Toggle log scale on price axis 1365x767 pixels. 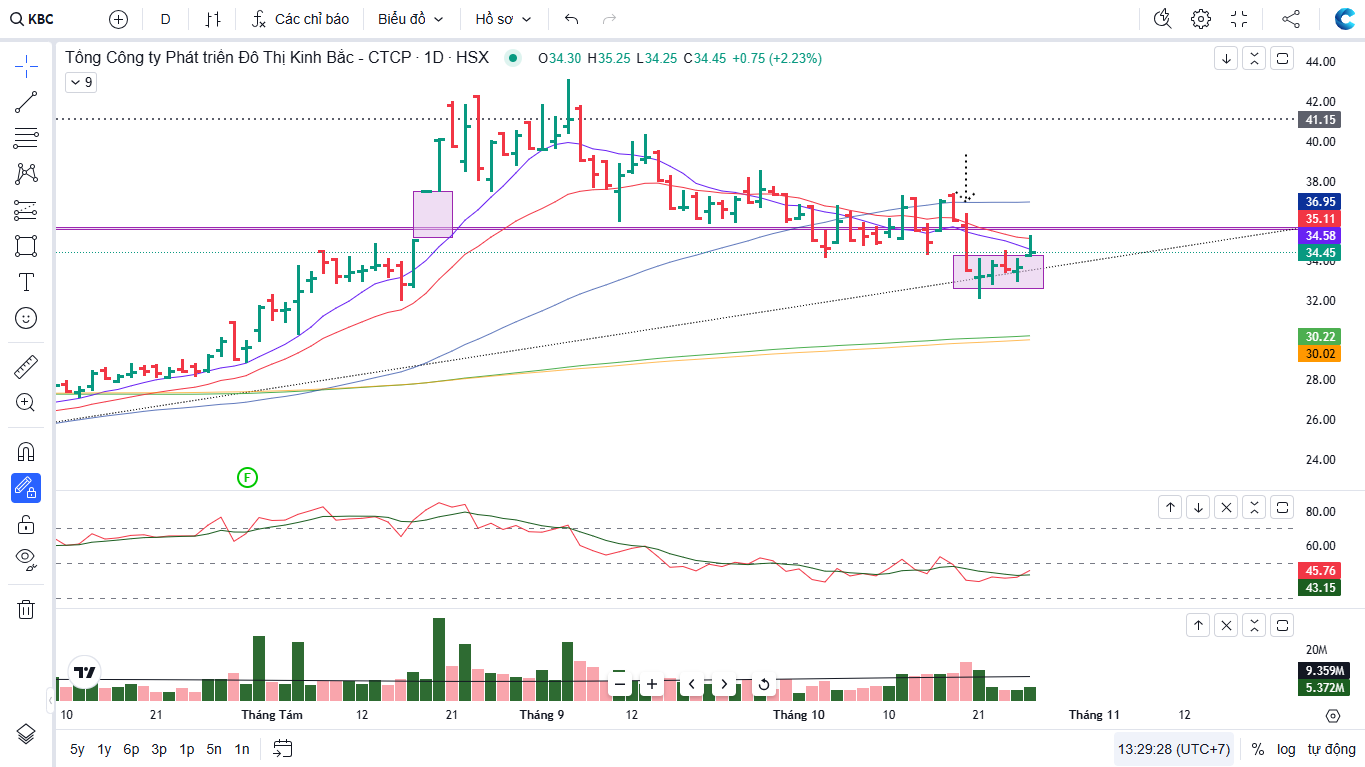coord(1286,749)
